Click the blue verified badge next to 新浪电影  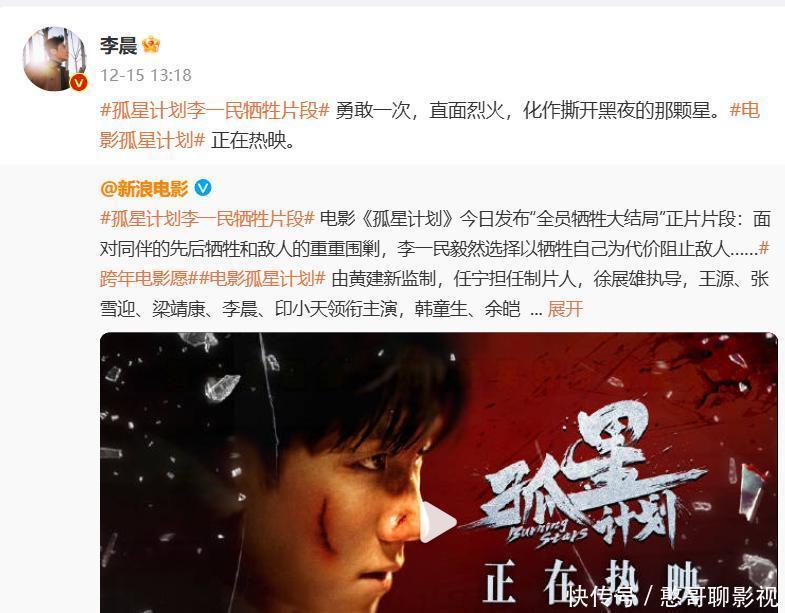coord(203,188)
